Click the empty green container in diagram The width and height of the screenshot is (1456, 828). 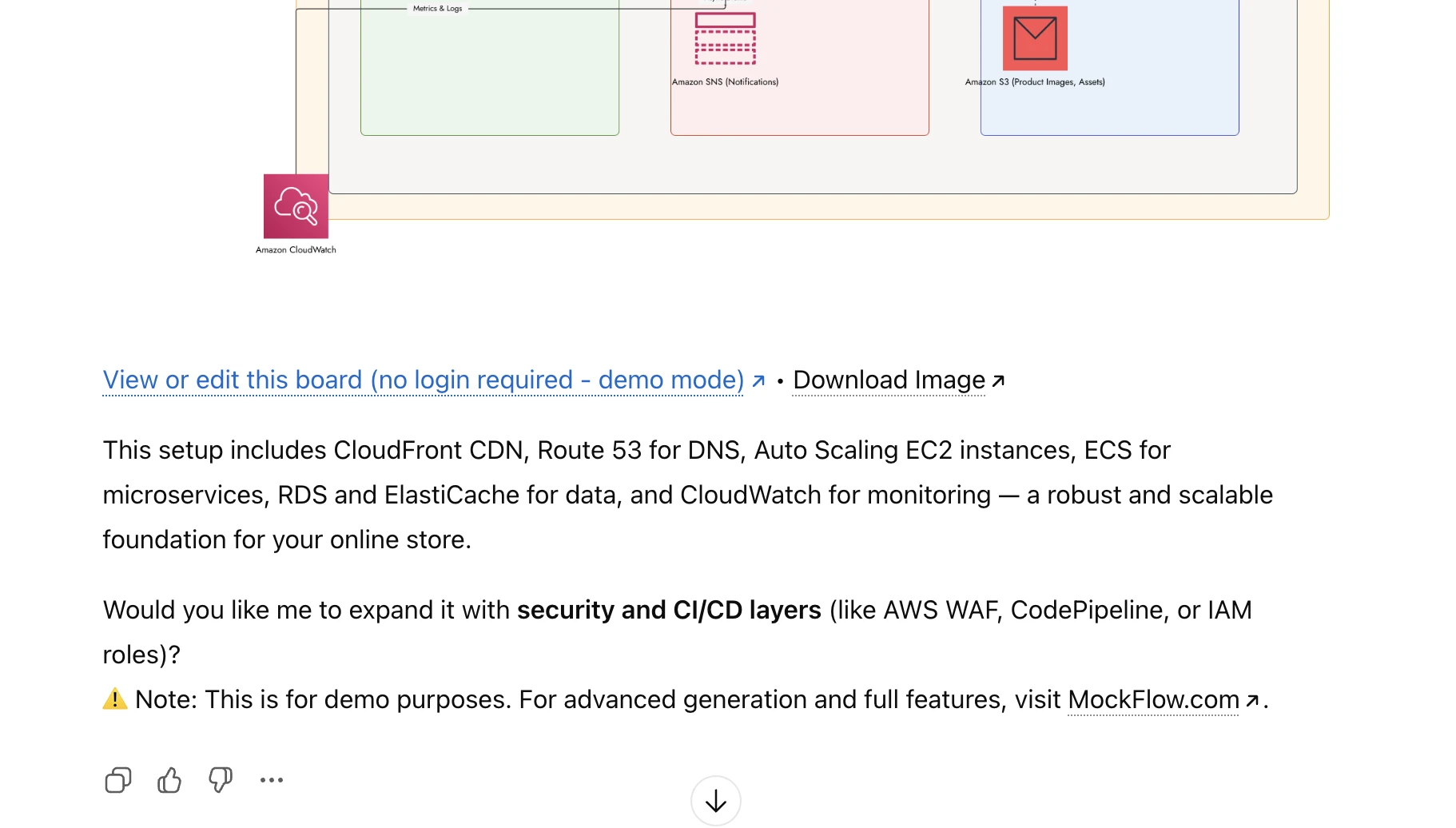(x=489, y=80)
